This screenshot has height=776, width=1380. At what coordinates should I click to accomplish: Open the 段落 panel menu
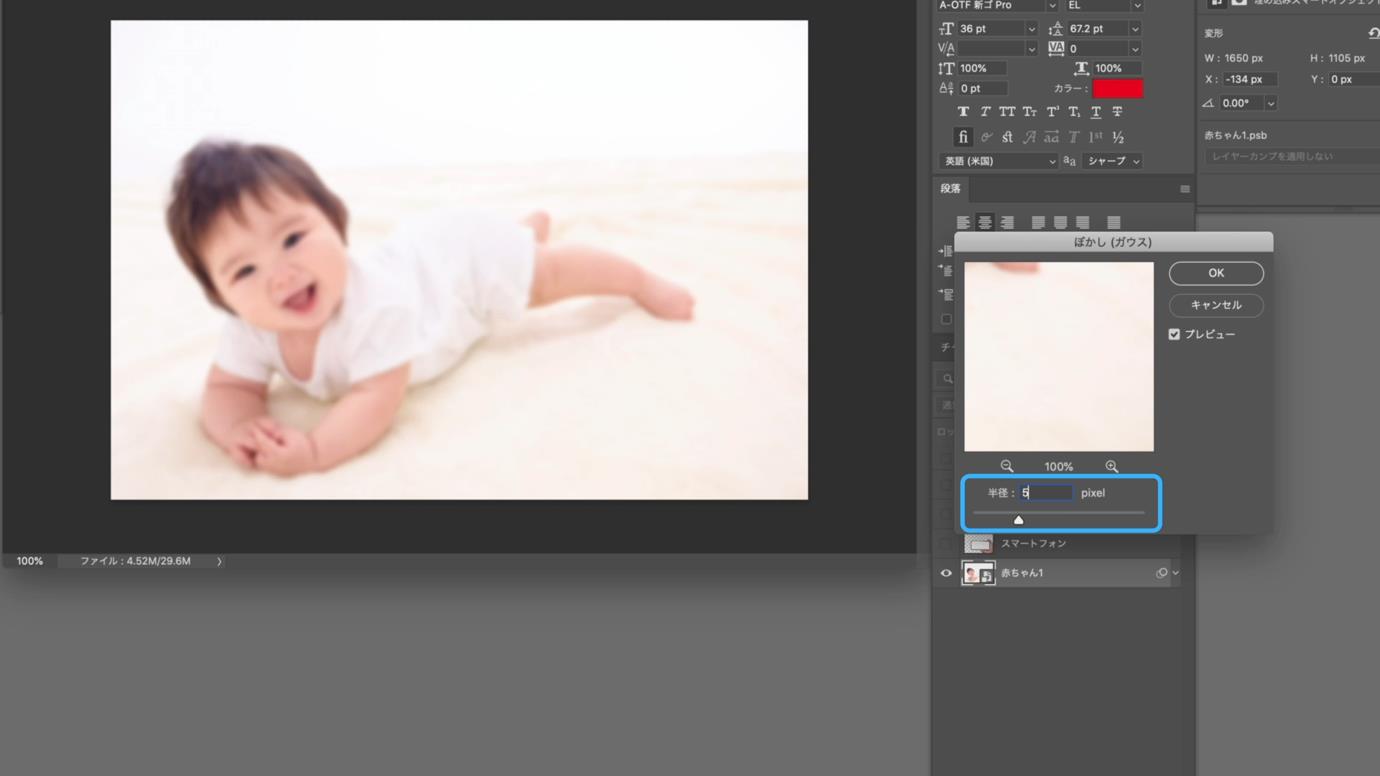pyautogui.click(x=1185, y=189)
